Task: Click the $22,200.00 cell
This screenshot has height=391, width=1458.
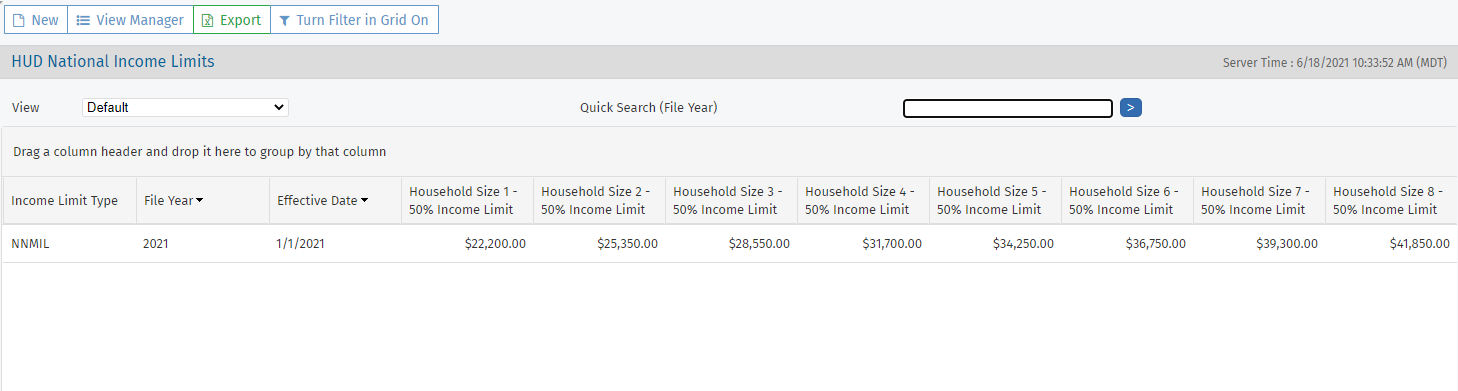Action: tap(467, 244)
